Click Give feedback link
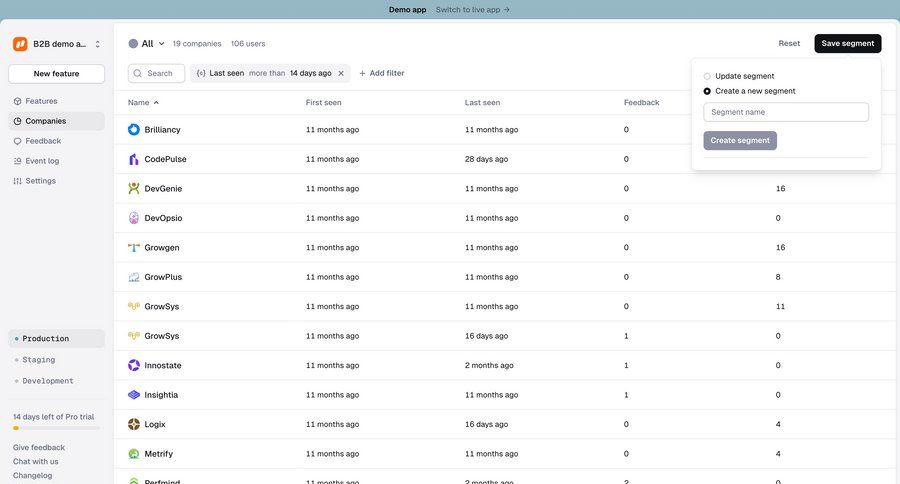The width and height of the screenshot is (900, 484). click(x=39, y=447)
